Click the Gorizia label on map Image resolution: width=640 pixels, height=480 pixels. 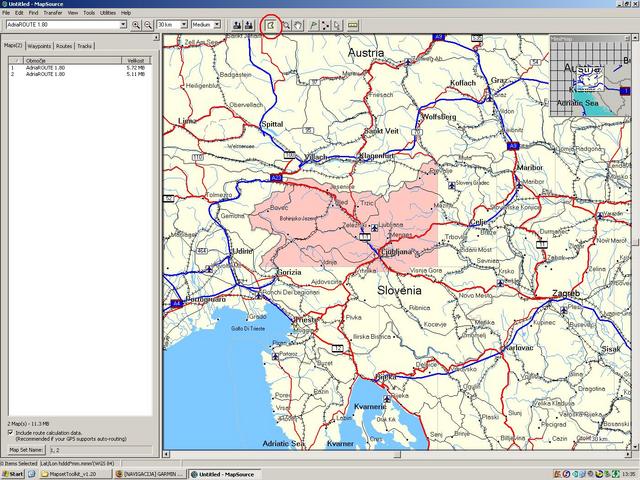(x=289, y=272)
